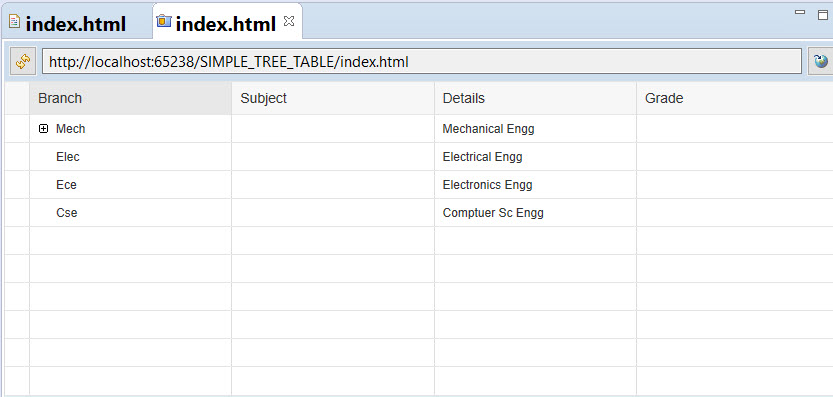The width and height of the screenshot is (833, 397).
Task: Click the row selector of the Elec row
Action: (x=16, y=157)
